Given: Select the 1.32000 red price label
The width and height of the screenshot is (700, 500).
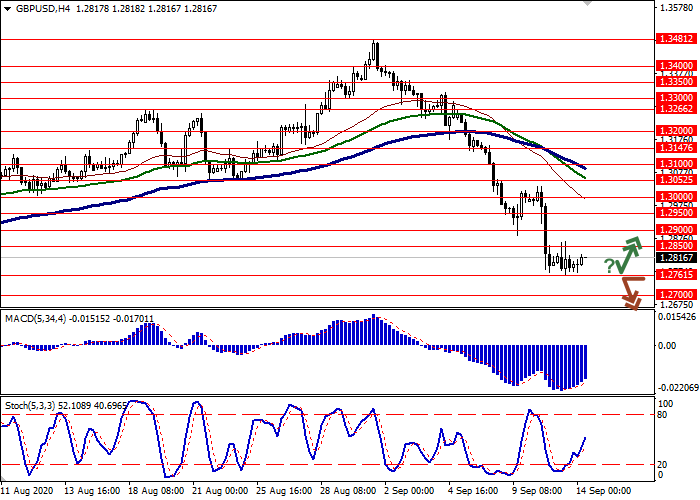Looking at the screenshot, I should click(x=676, y=131).
